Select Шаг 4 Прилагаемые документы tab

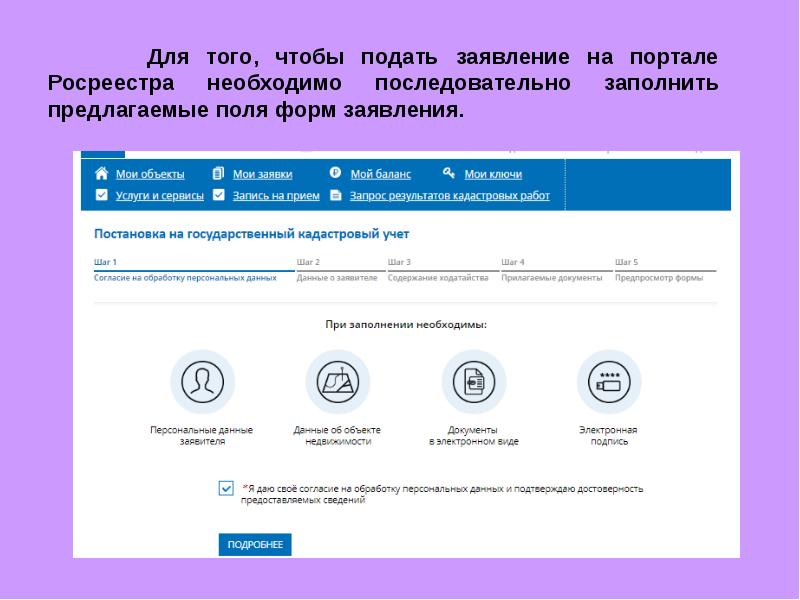(x=551, y=271)
